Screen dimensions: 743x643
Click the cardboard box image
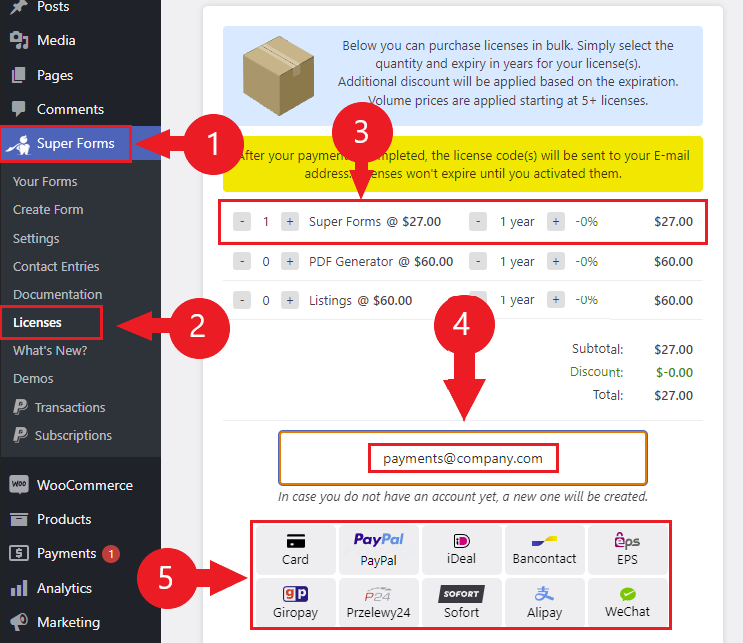tap(279, 76)
